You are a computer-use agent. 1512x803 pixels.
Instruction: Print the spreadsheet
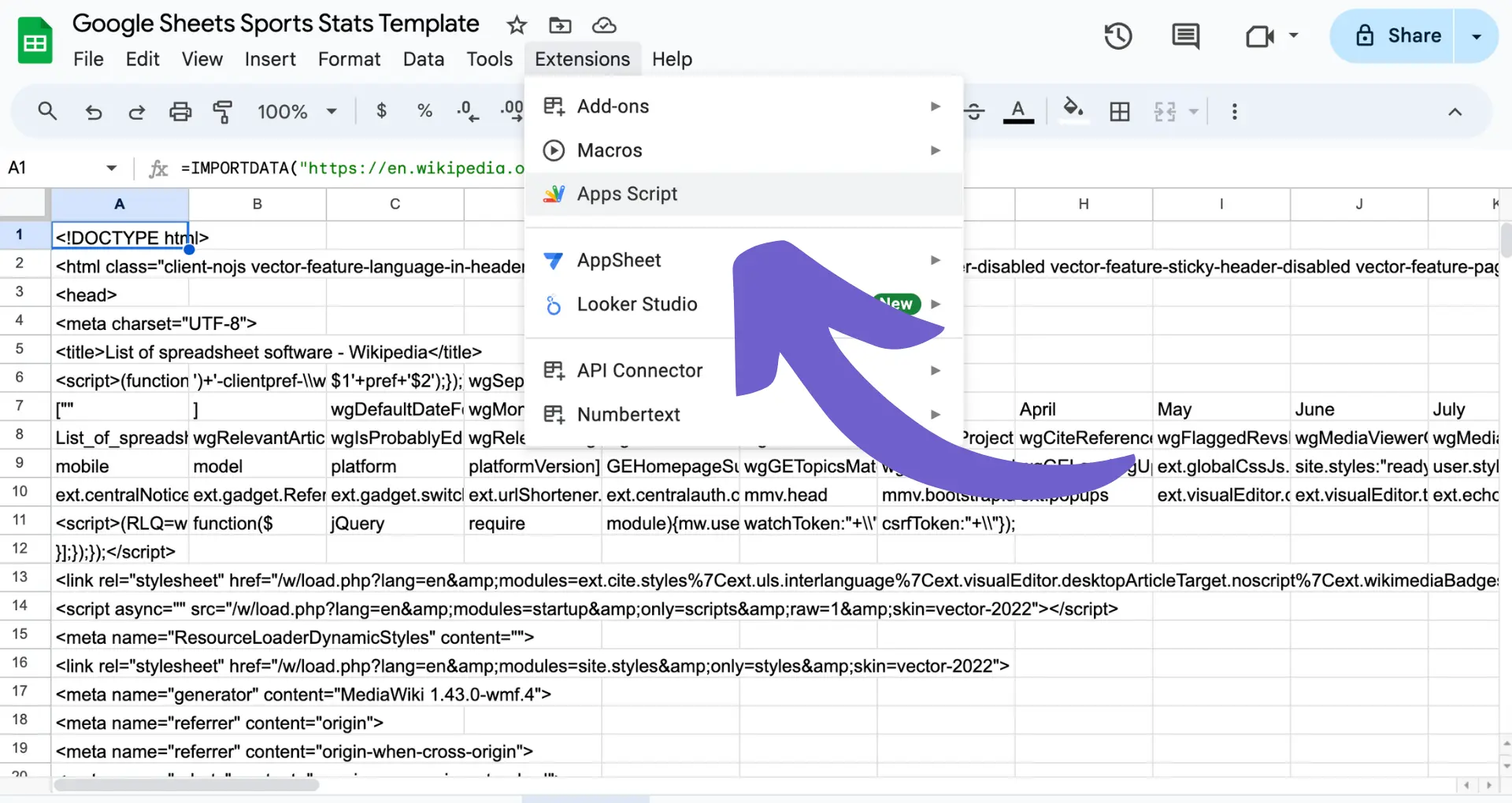click(180, 112)
